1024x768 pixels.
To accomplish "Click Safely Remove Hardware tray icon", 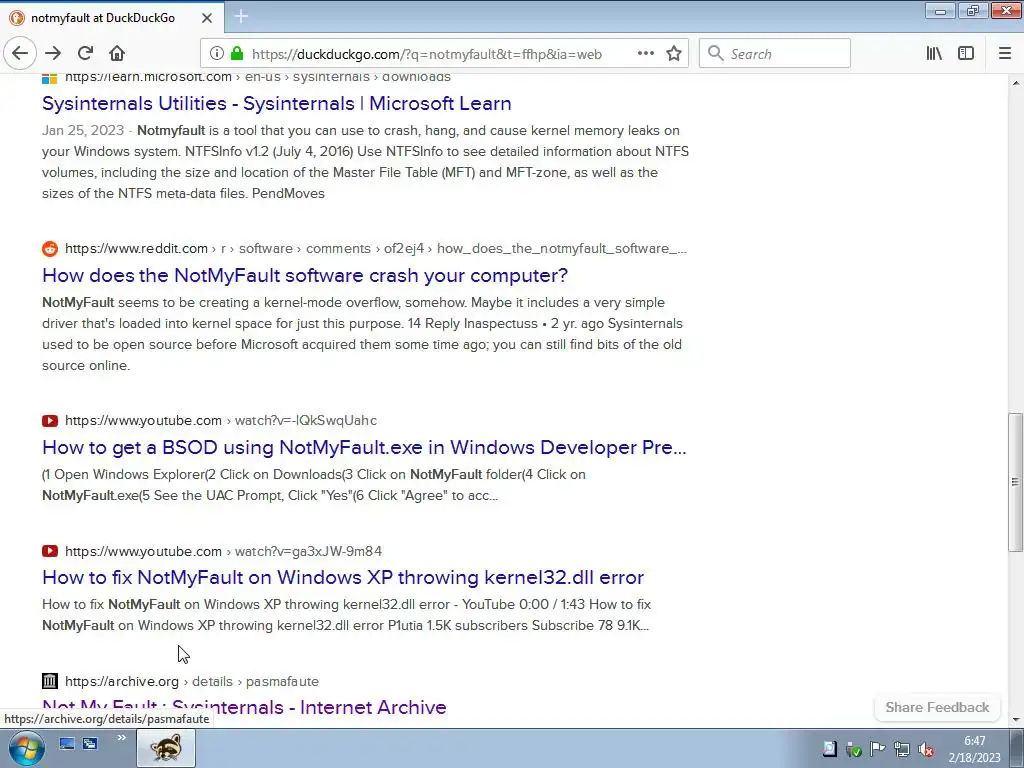I will pyautogui.click(x=854, y=749).
